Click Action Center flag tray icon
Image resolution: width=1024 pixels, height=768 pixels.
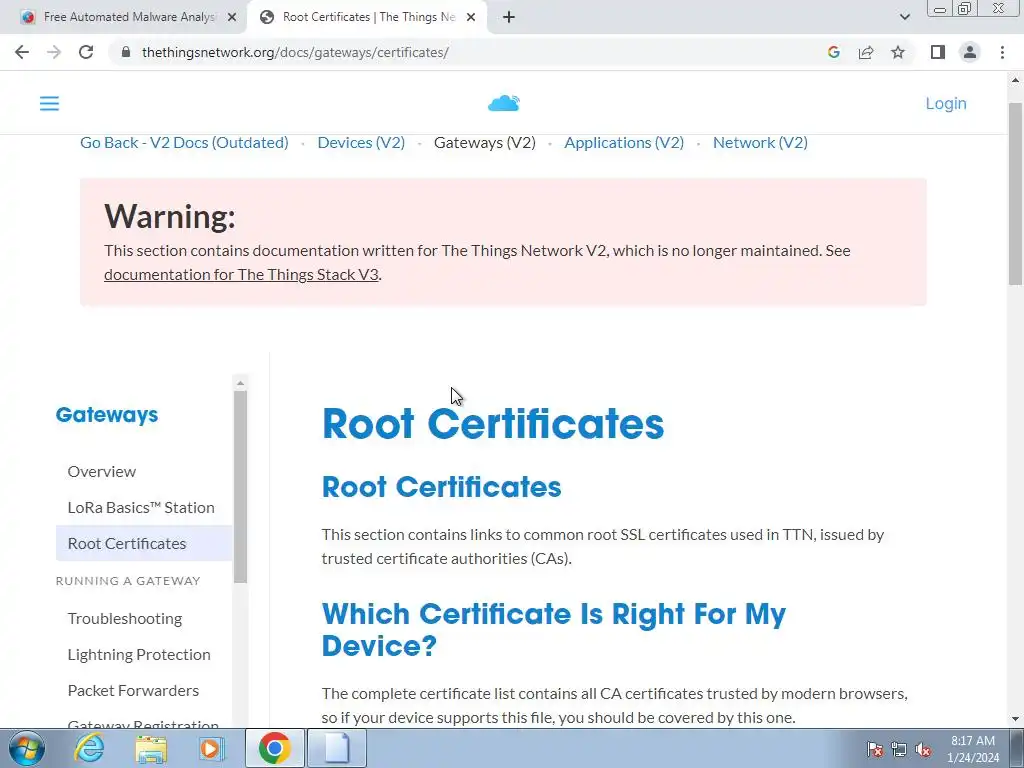pyautogui.click(x=875, y=749)
